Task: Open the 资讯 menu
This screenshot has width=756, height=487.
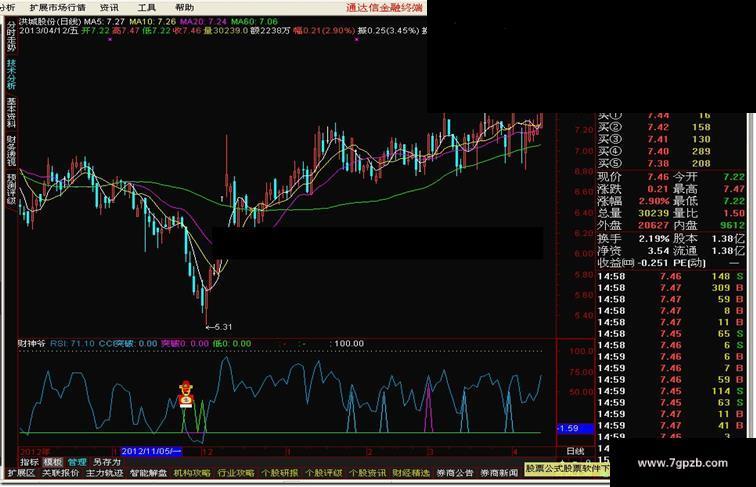Action: point(109,7)
